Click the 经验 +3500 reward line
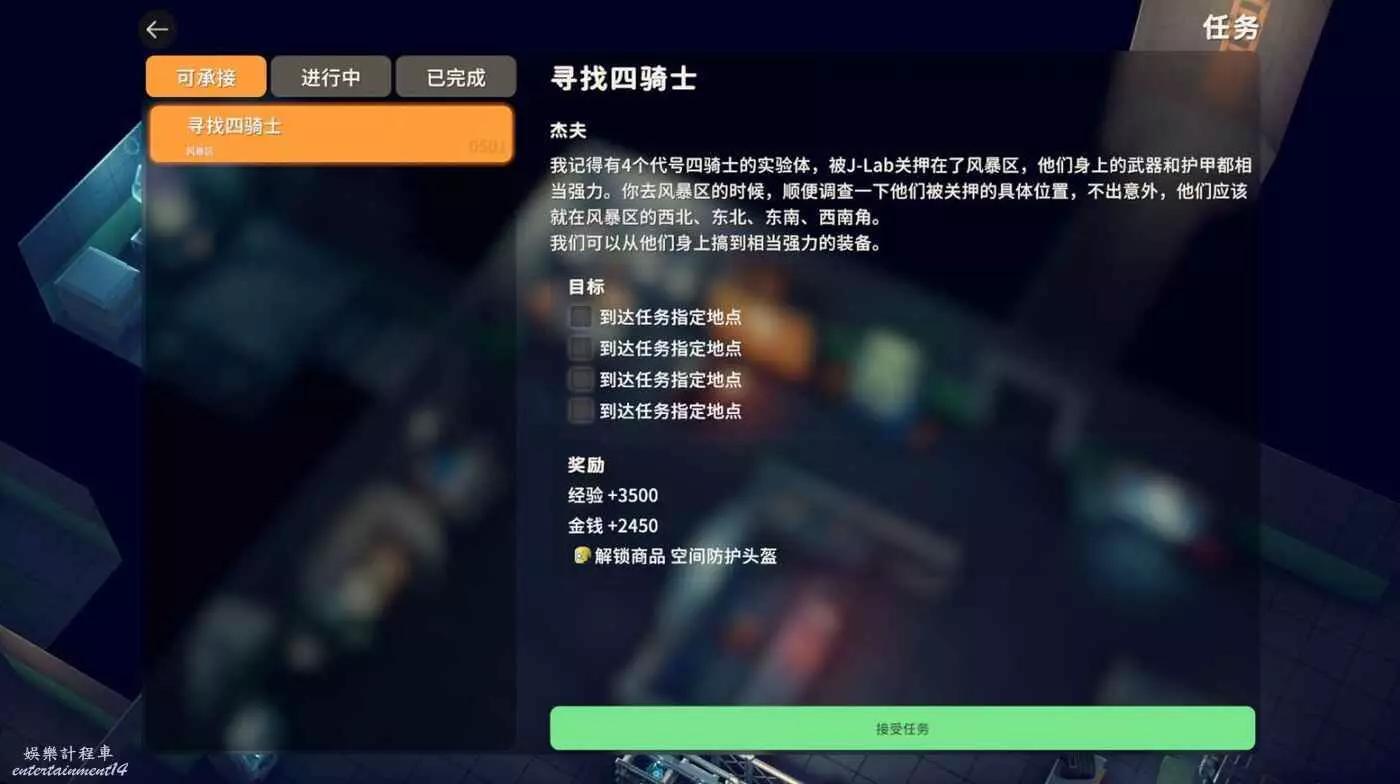This screenshot has height=784, width=1400. 613,495
